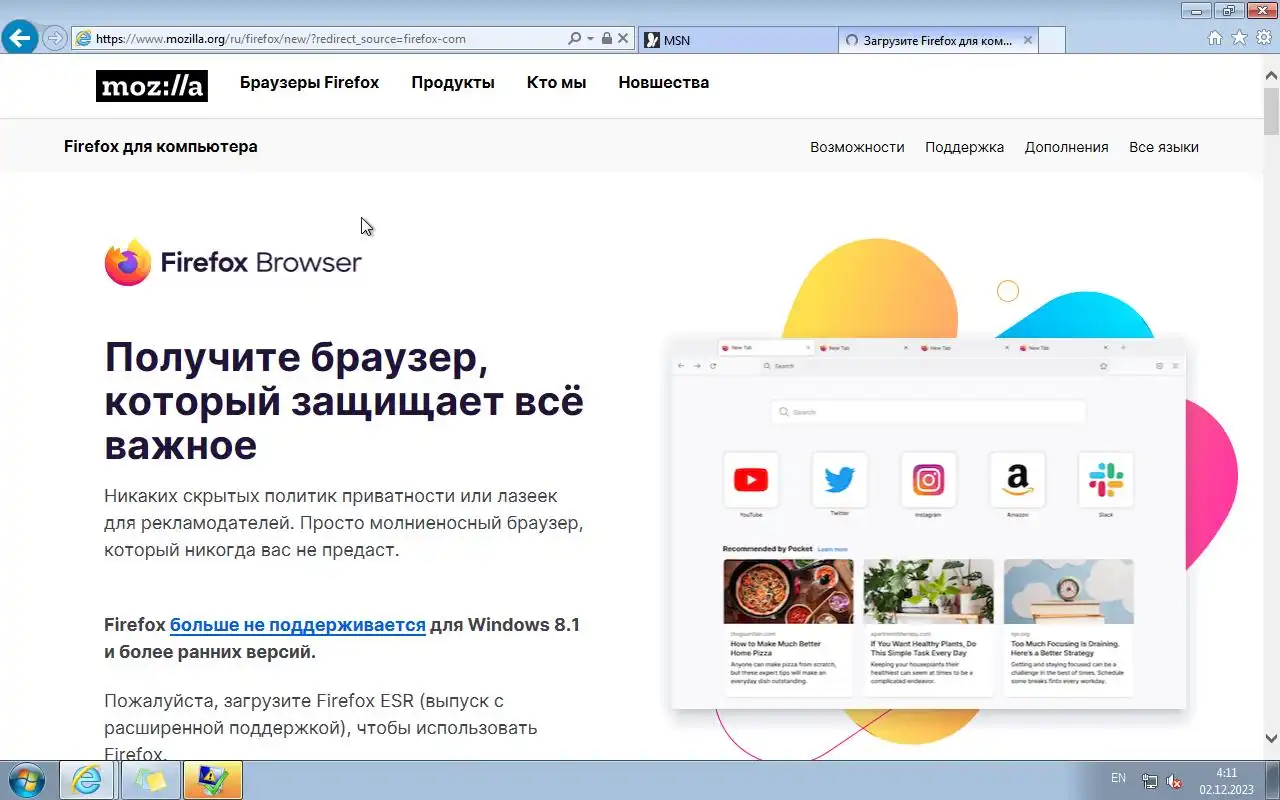This screenshot has width=1280, height=800.
Task: Open the Кто мы menu
Action: coord(556,83)
